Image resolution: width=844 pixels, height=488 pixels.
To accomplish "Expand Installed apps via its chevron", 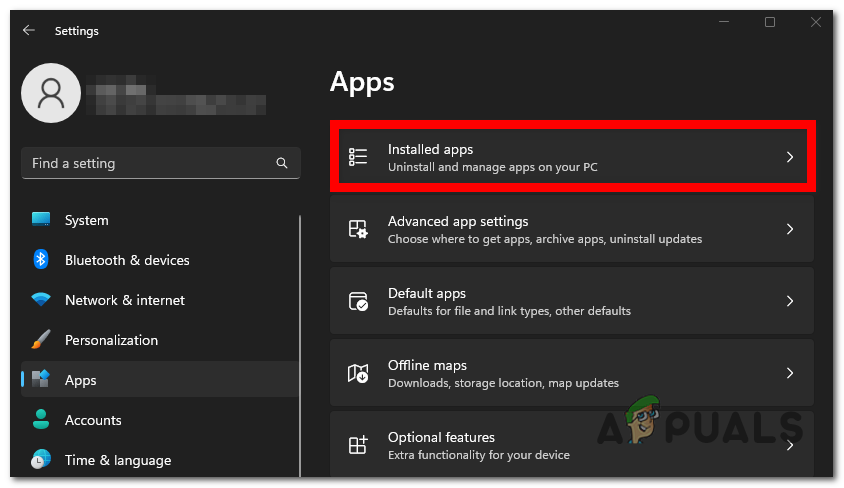I will [x=790, y=157].
